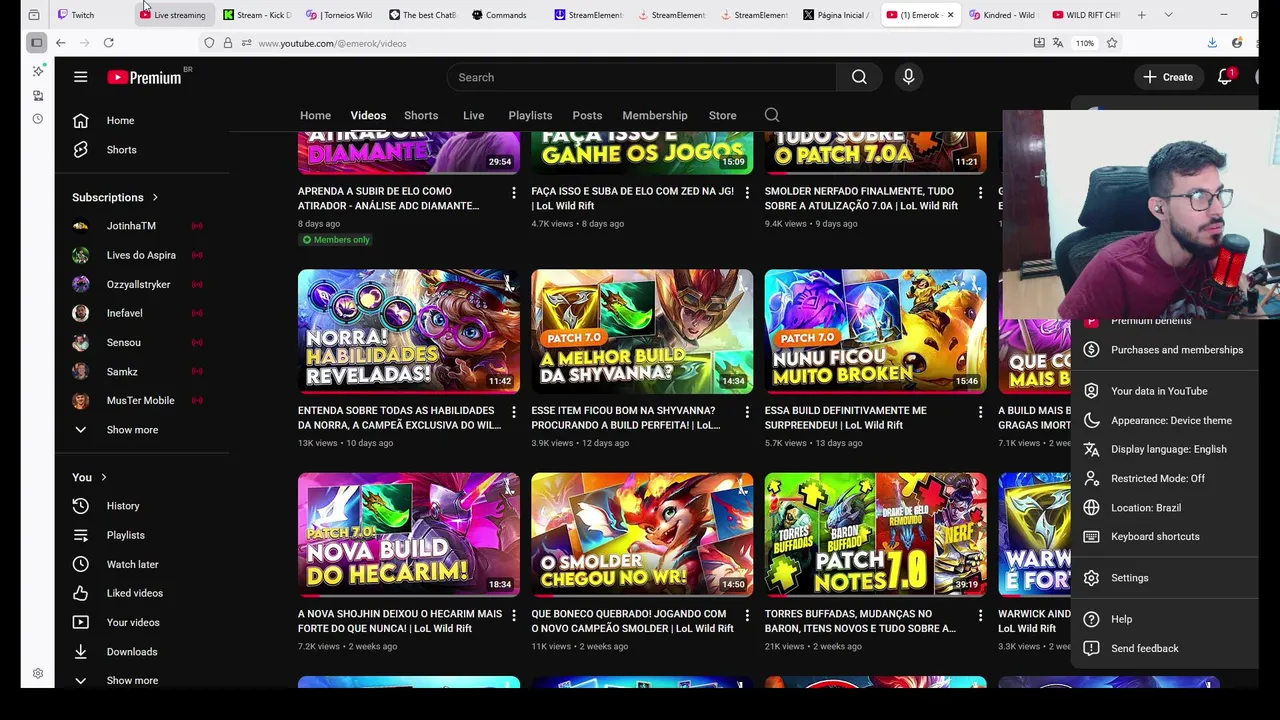The image size is (1280, 720).
Task: Bookmark this page with star icon
Action: (1112, 43)
